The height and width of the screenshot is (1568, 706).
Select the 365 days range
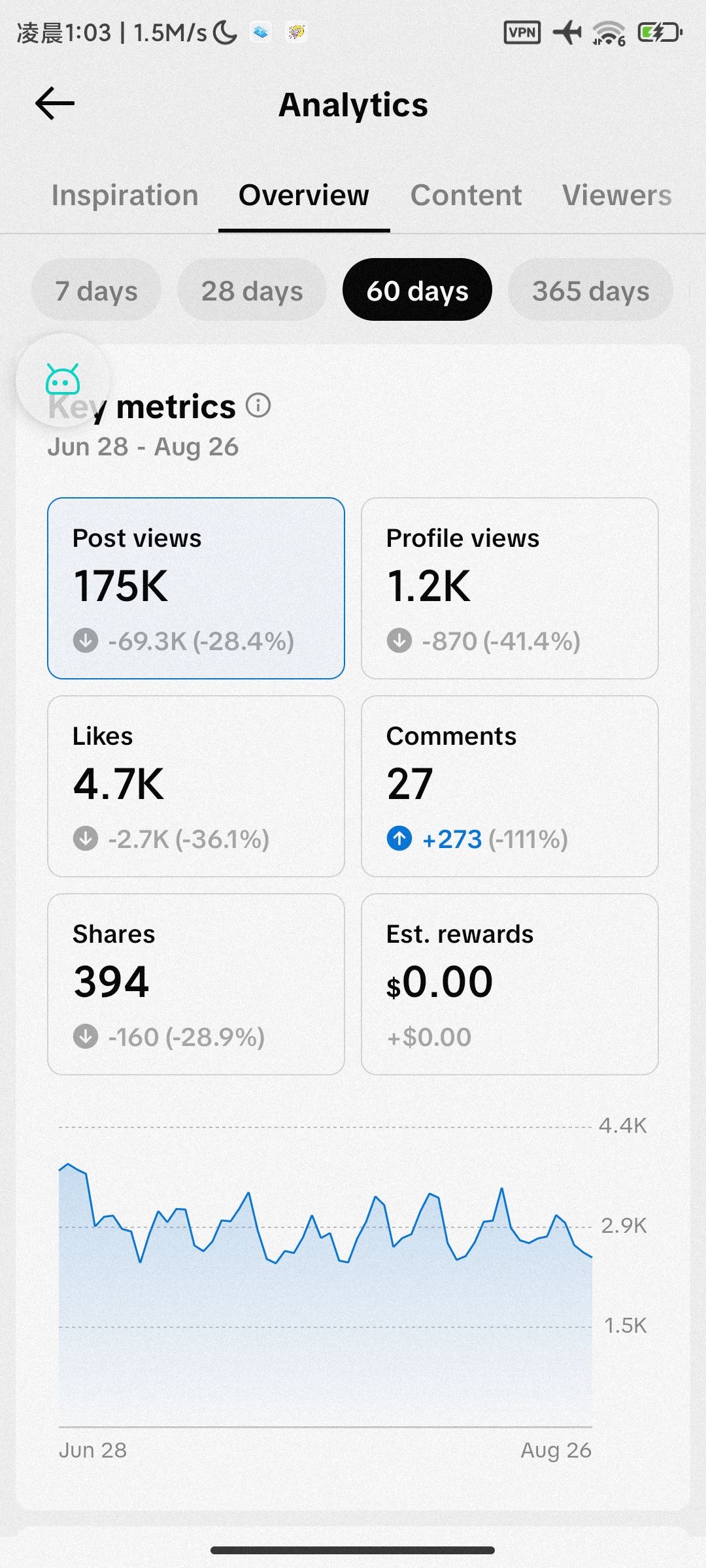tap(590, 289)
